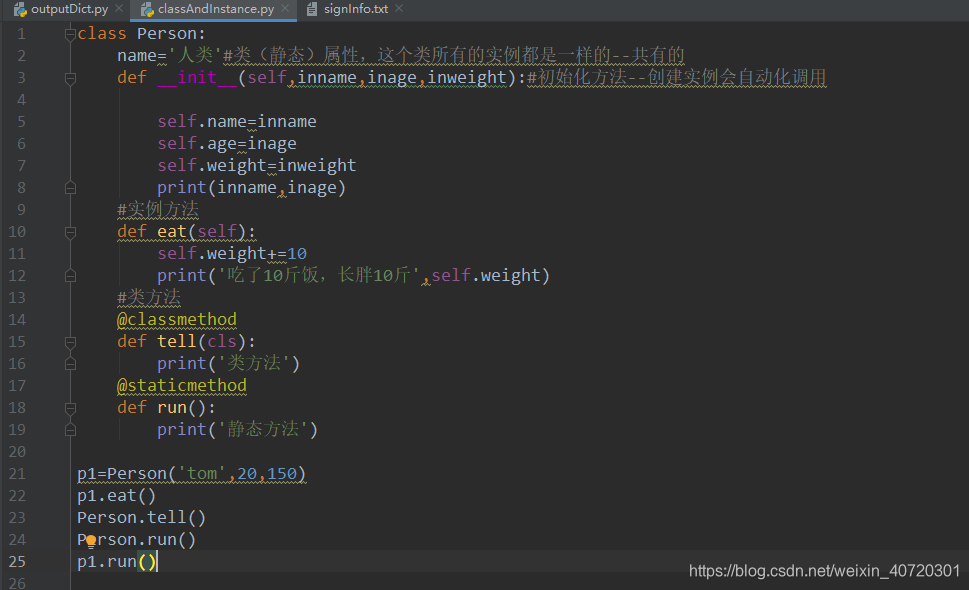Click line number 1 in gutter
969x590 pixels.
coord(21,33)
